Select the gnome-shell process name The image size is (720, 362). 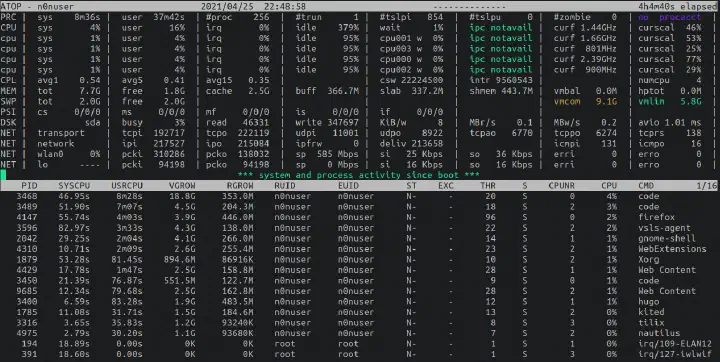pyautogui.click(x=667, y=238)
